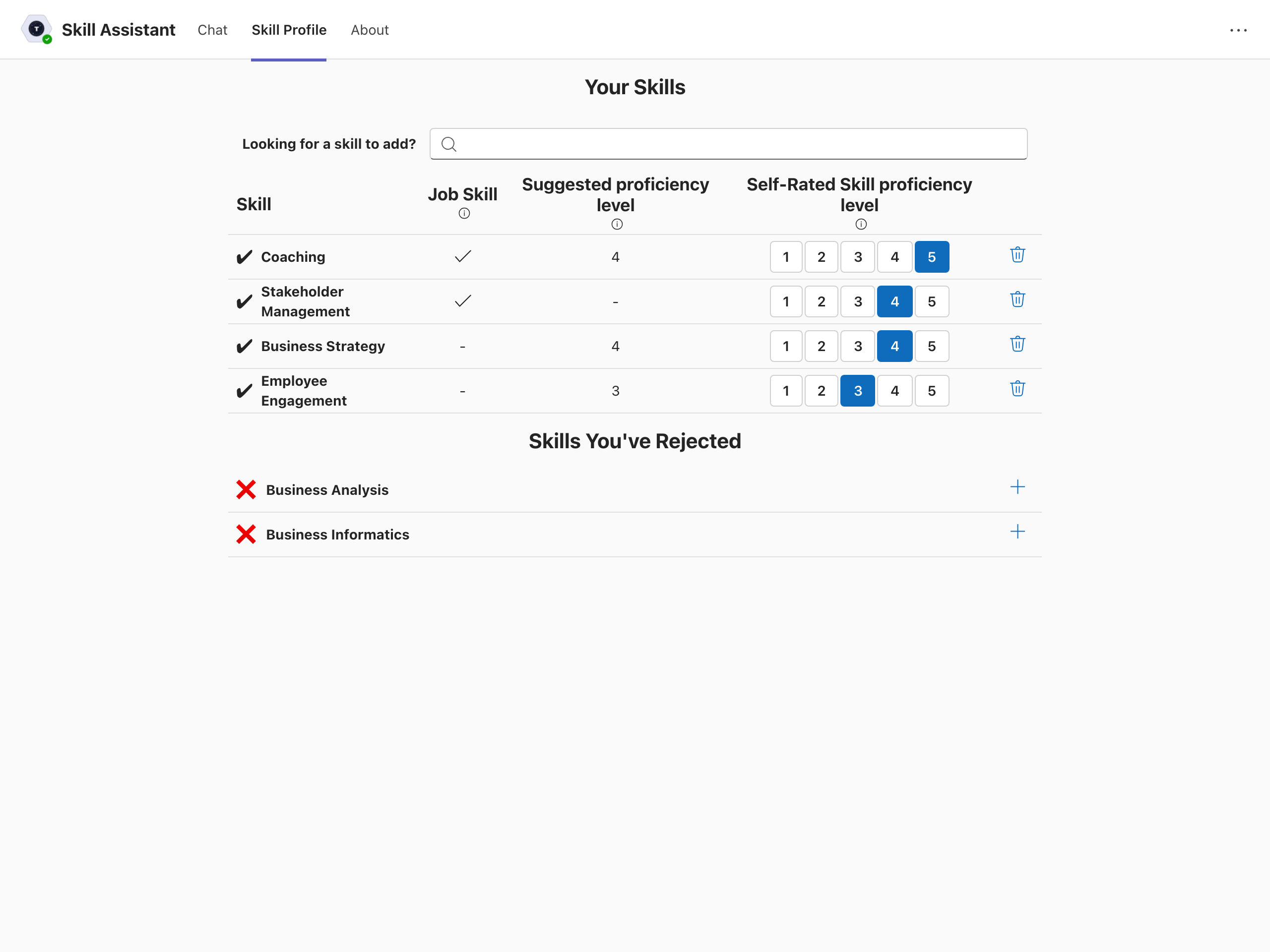Show info for Suggested proficiency level
1270x952 pixels.
pos(617,225)
